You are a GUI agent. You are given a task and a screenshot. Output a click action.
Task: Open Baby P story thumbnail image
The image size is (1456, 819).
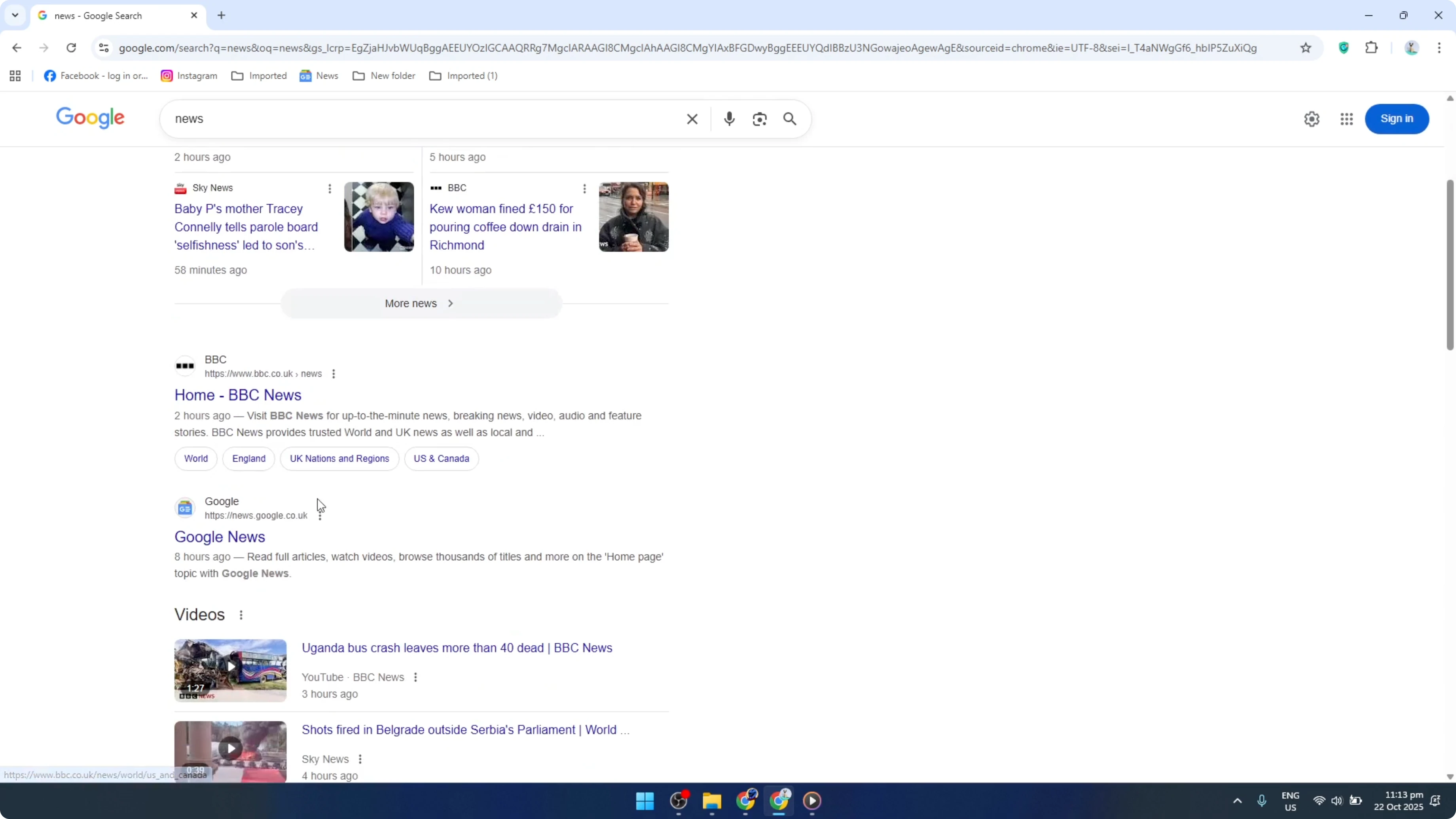[x=379, y=217]
